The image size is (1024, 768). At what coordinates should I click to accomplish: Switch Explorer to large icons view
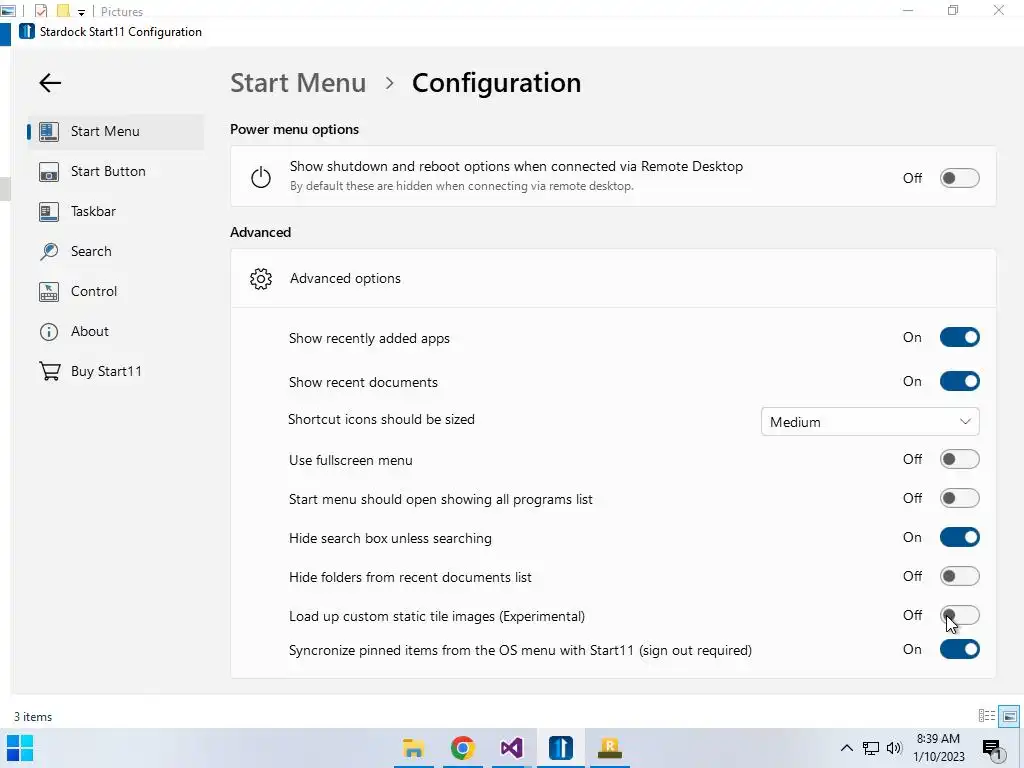(x=1009, y=716)
